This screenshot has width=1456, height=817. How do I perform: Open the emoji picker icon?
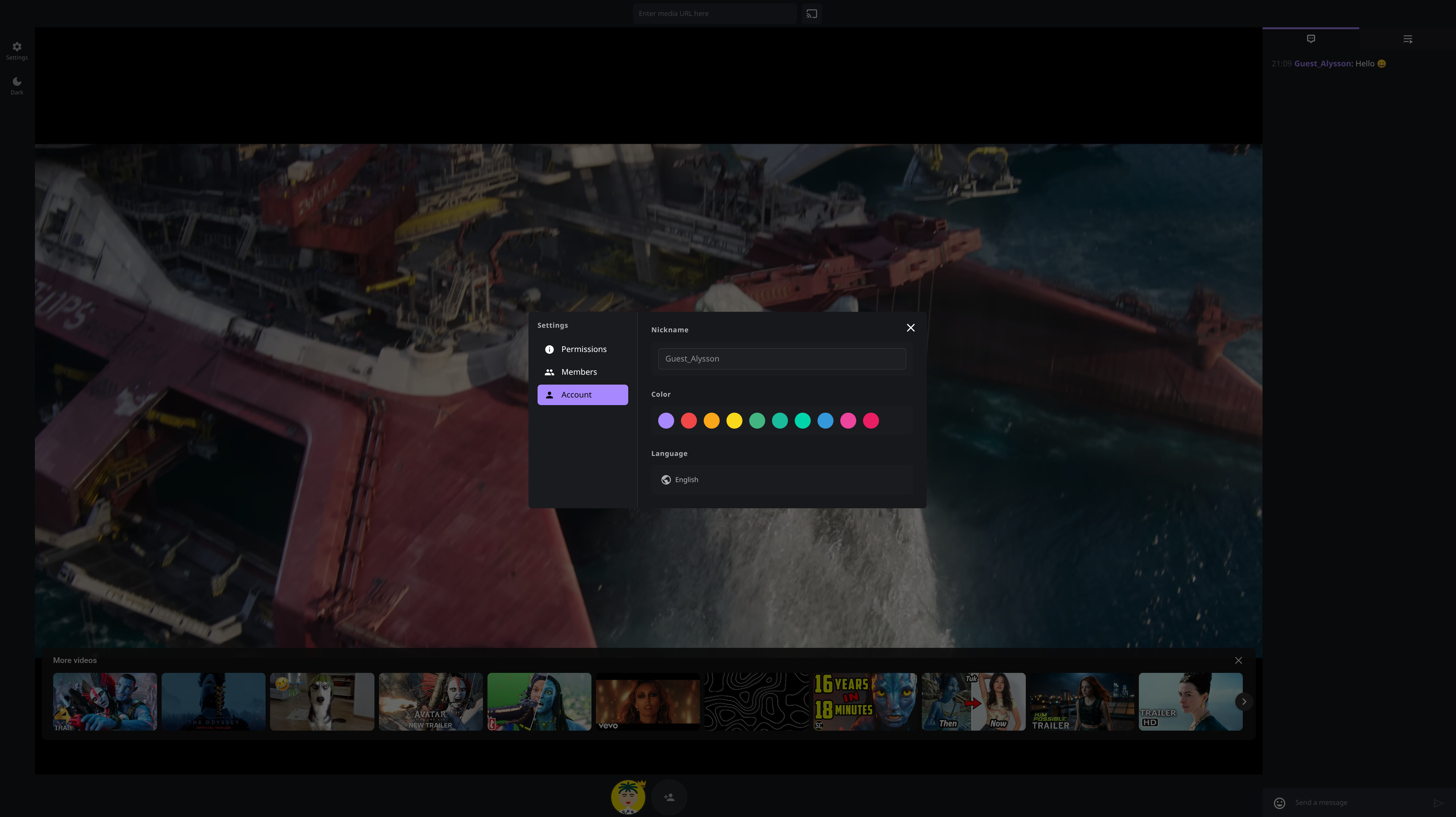coord(1280,803)
